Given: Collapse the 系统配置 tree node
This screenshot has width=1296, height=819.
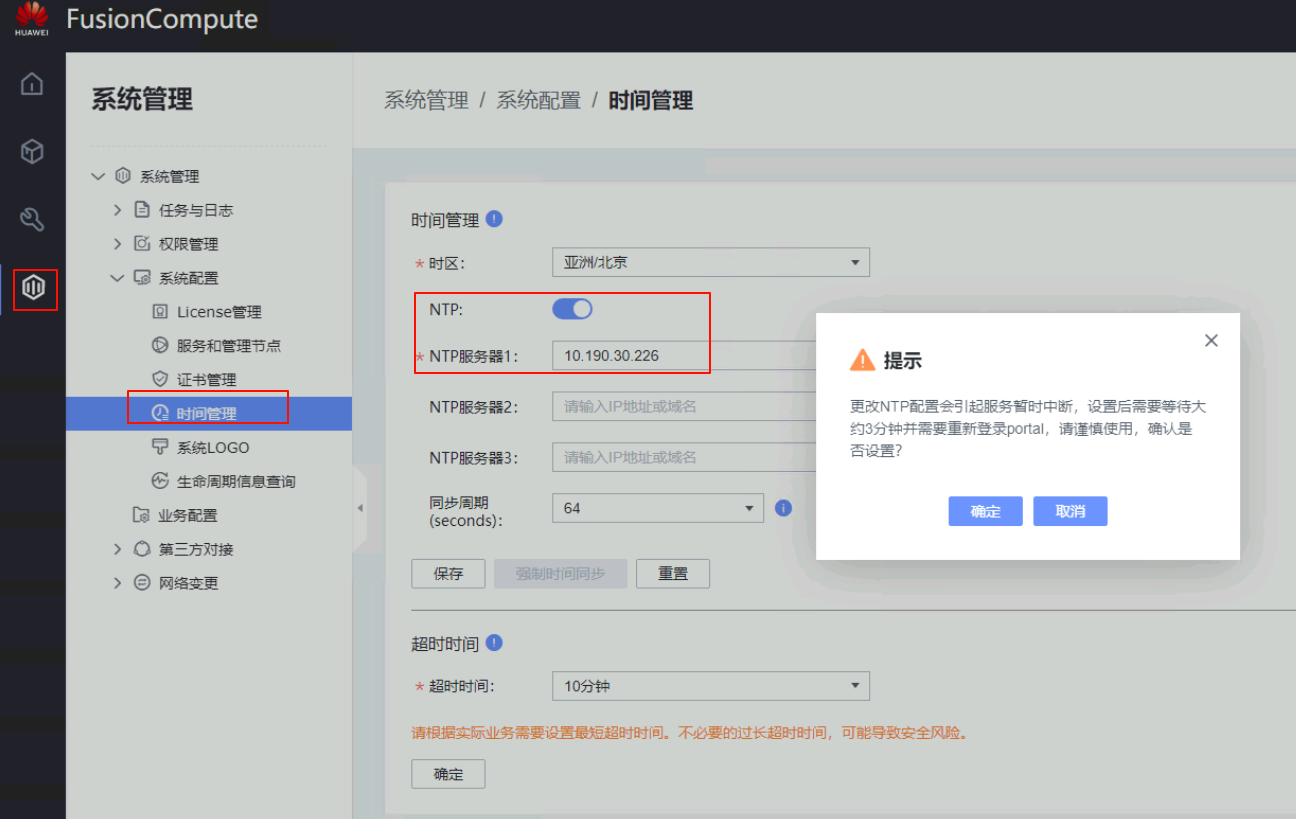Looking at the screenshot, I should pyautogui.click(x=118, y=278).
